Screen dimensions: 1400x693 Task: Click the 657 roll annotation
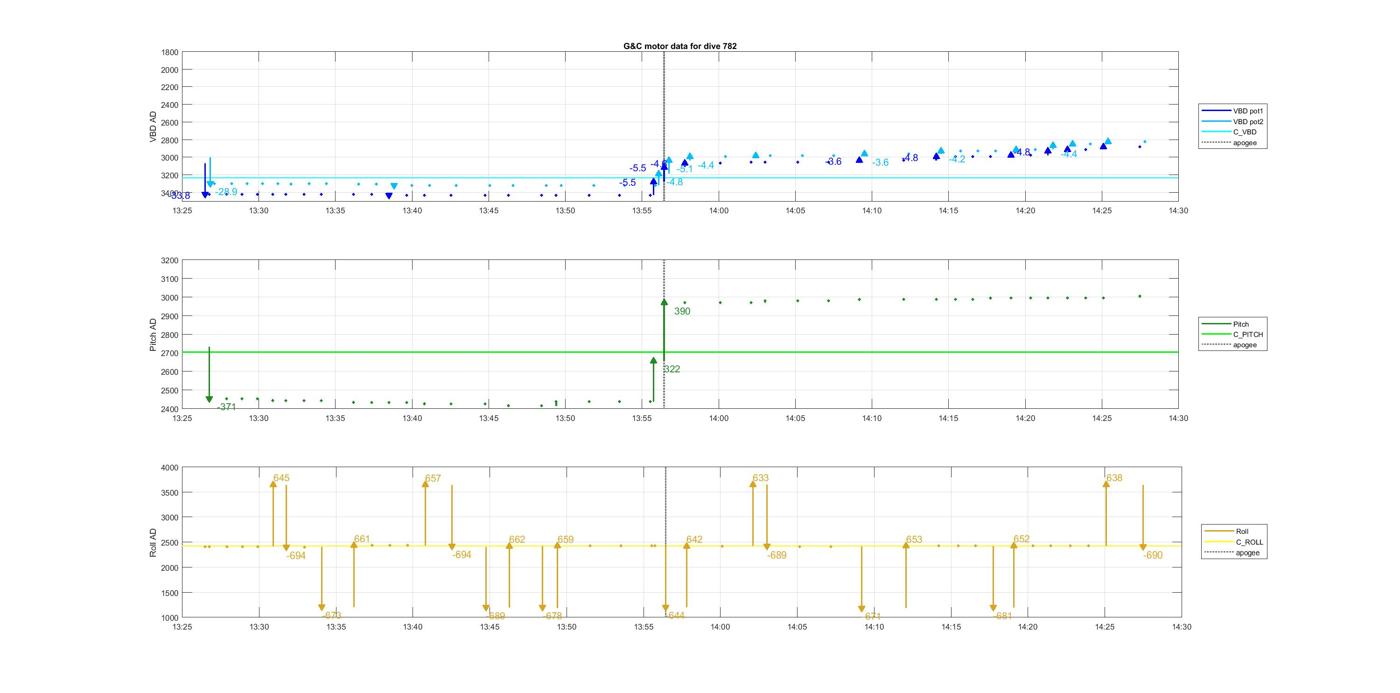pos(433,479)
